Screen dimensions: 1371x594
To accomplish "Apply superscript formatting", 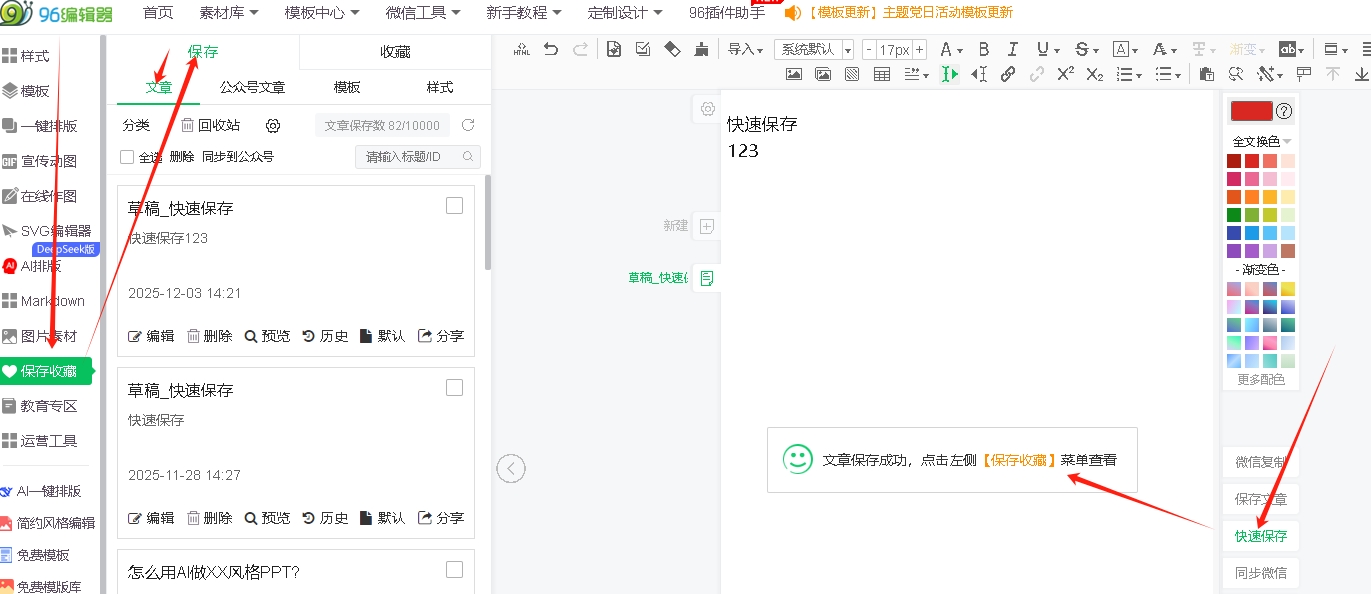I will tap(1066, 74).
